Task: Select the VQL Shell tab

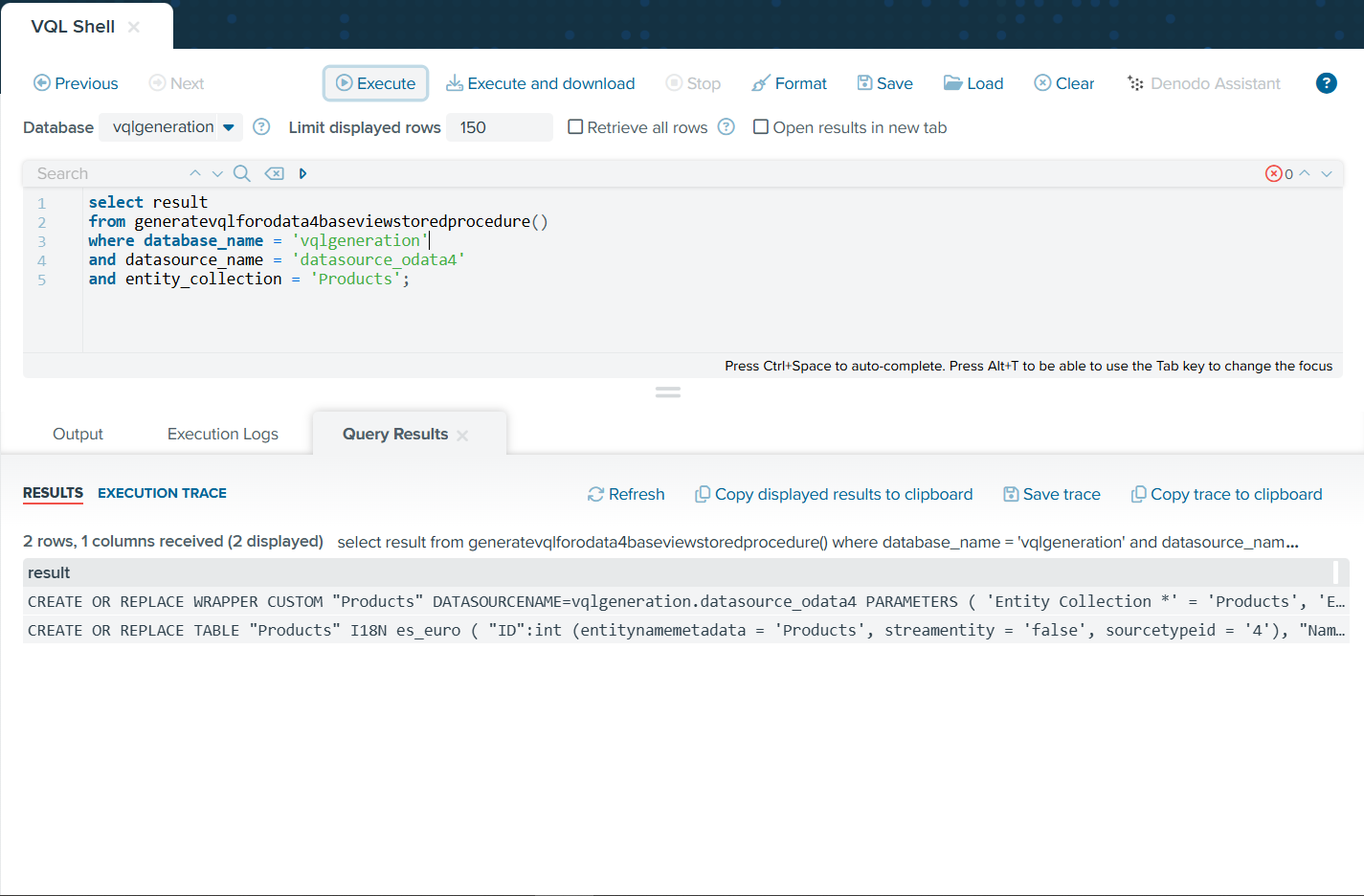Action: [x=73, y=27]
